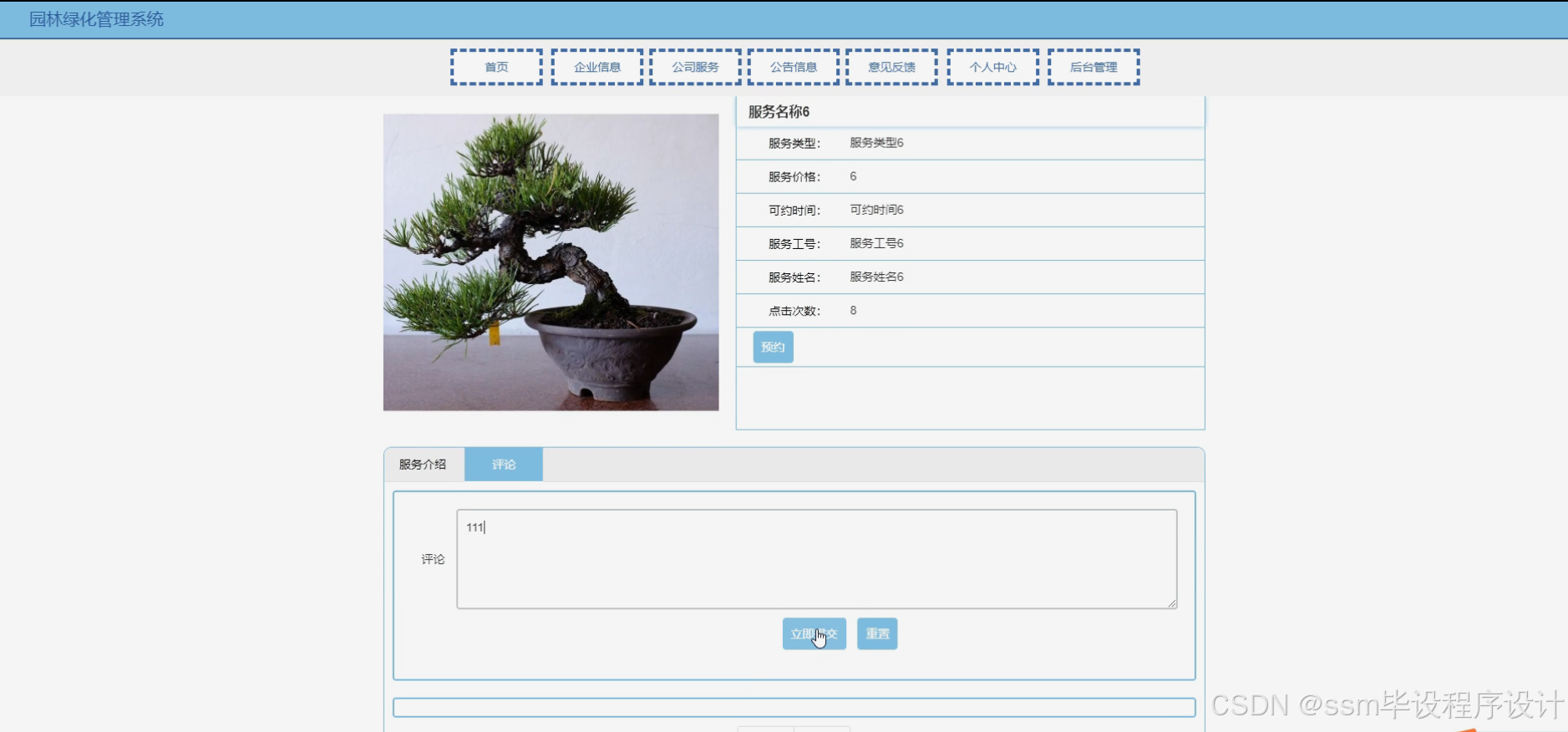Click the 服务工号6 value
1568x732 pixels.
tap(876, 243)
